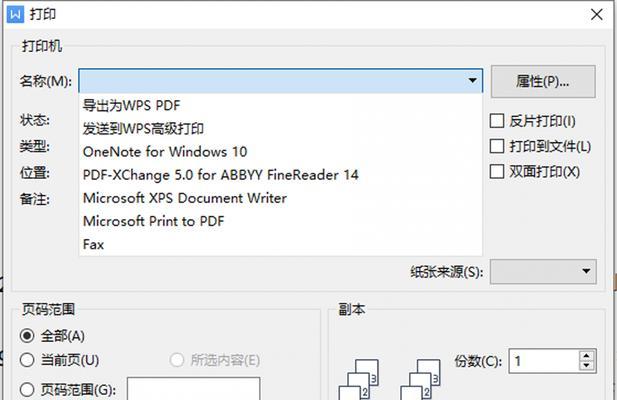Choose OneNote for Windows 10 printer
This screenshot has width=617, height=400.
(x=280, y=152)
